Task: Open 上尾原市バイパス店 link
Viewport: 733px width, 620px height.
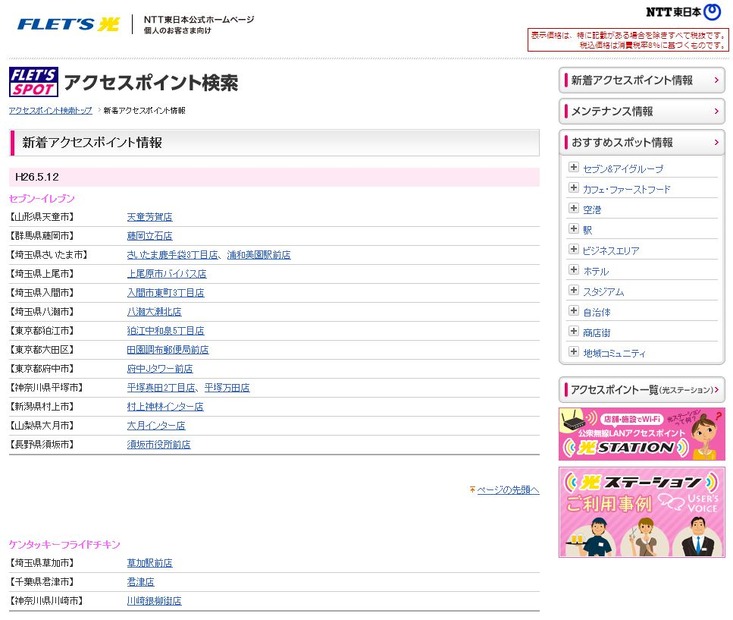Action: [x=166, y=274]
